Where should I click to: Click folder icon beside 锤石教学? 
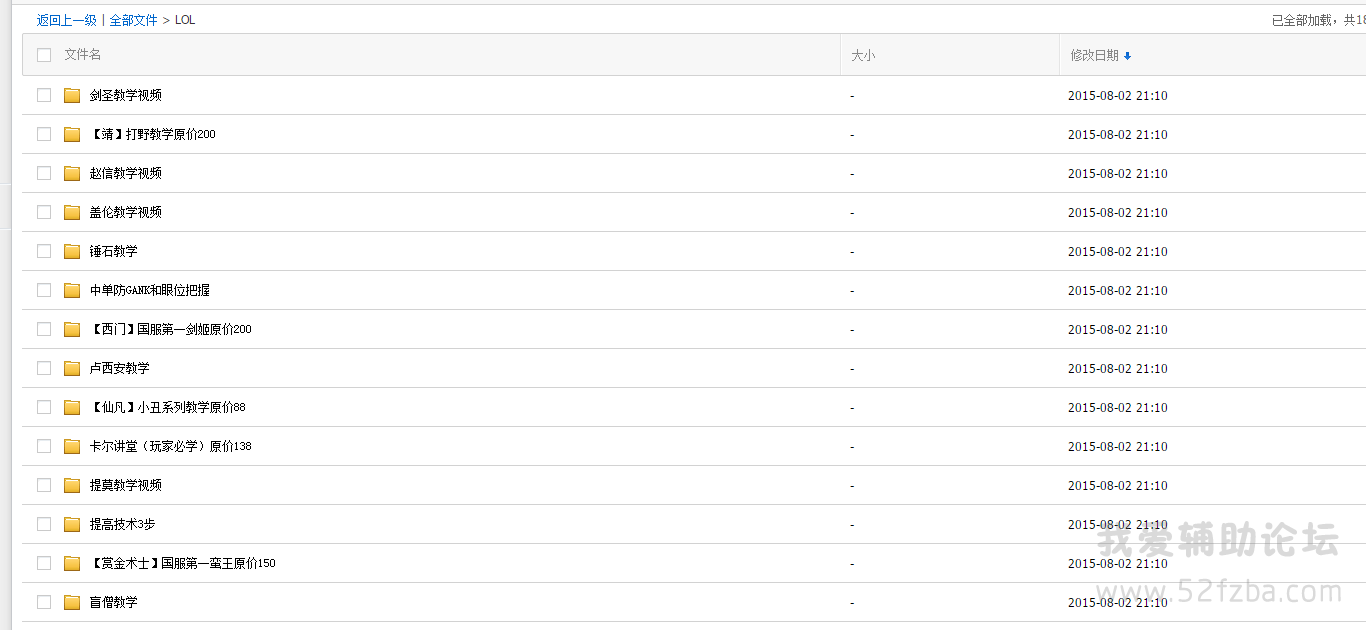tap(72, 251)
